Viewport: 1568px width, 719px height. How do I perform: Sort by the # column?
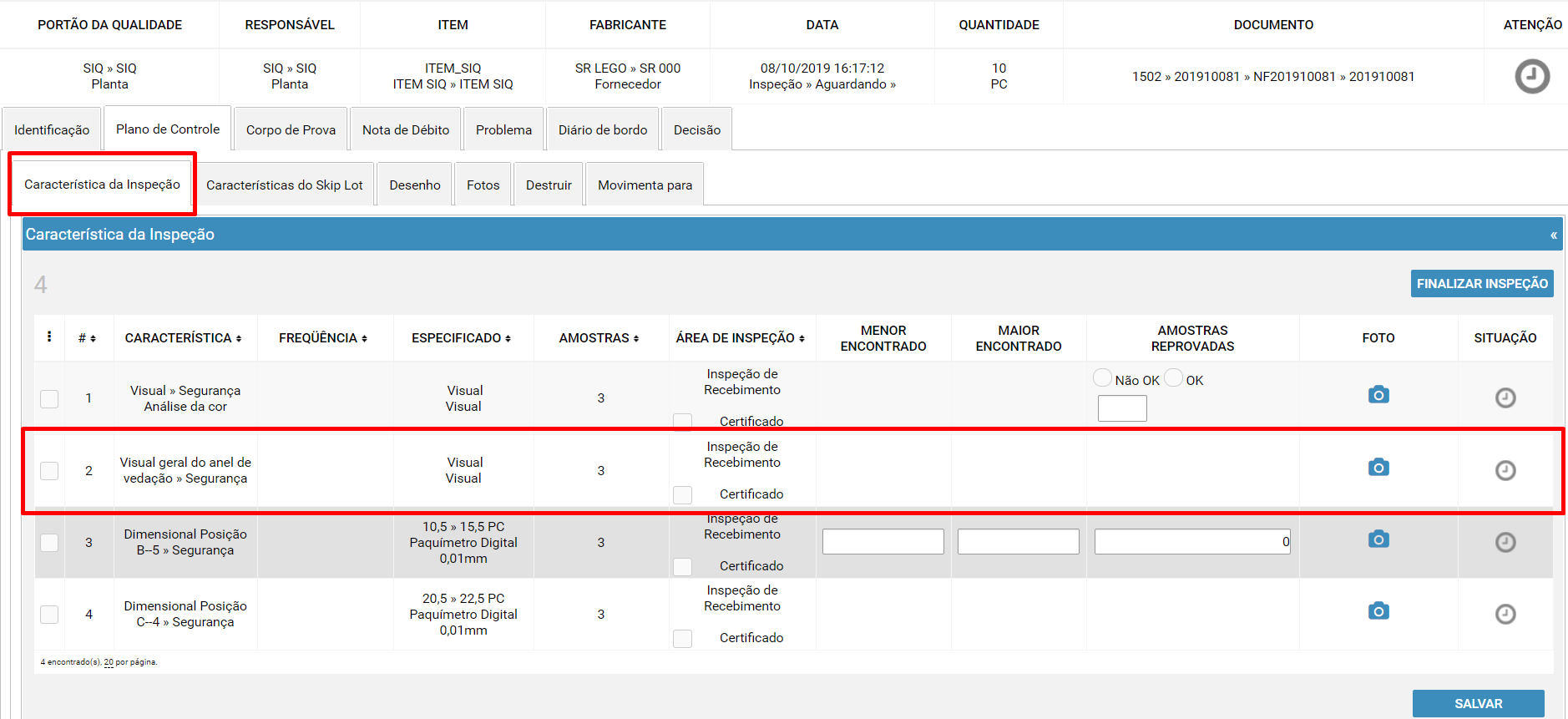point(87,338)
